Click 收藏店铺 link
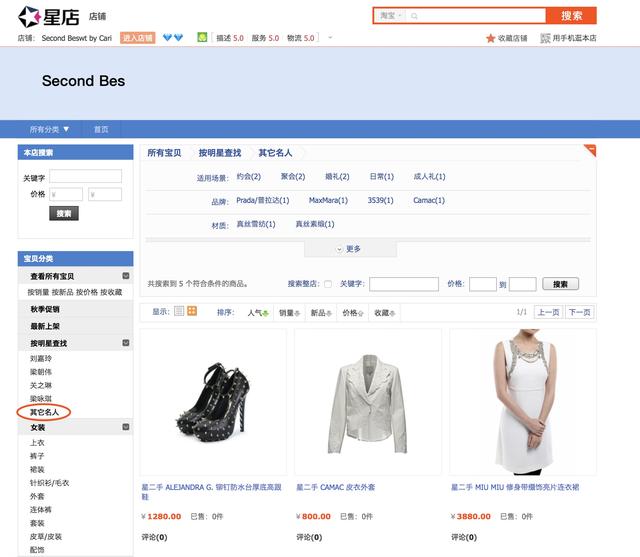Viewport: 640px width, 557px height. click(512, 38)
